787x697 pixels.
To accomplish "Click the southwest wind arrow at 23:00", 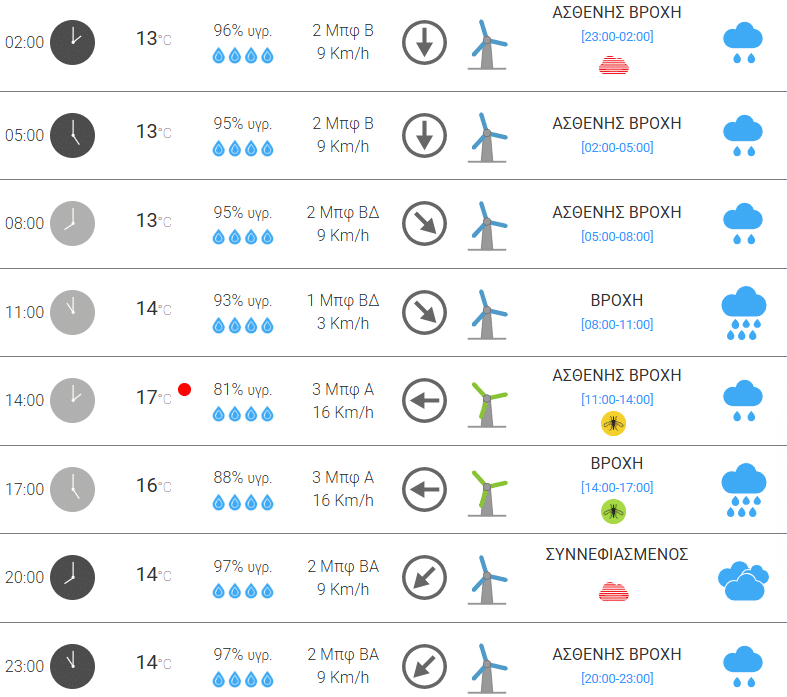I will click(425, 666).
